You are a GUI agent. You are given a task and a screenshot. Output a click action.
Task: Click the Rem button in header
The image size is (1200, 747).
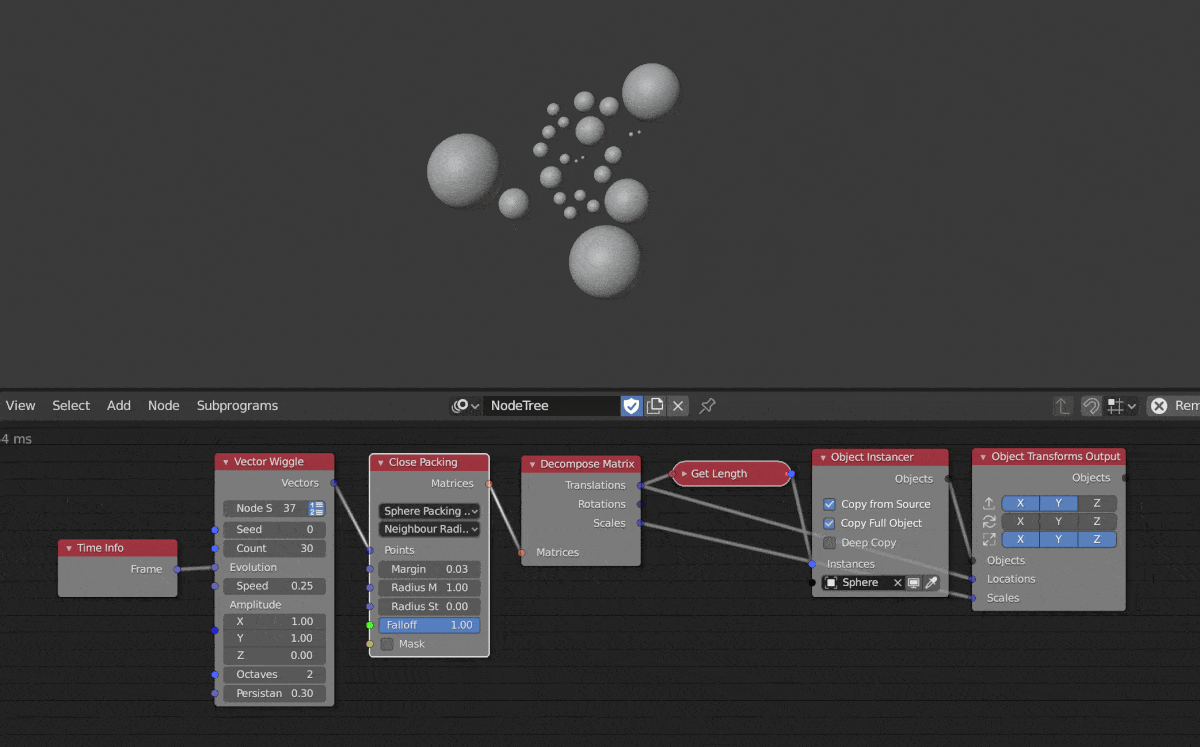(1173, 406)
